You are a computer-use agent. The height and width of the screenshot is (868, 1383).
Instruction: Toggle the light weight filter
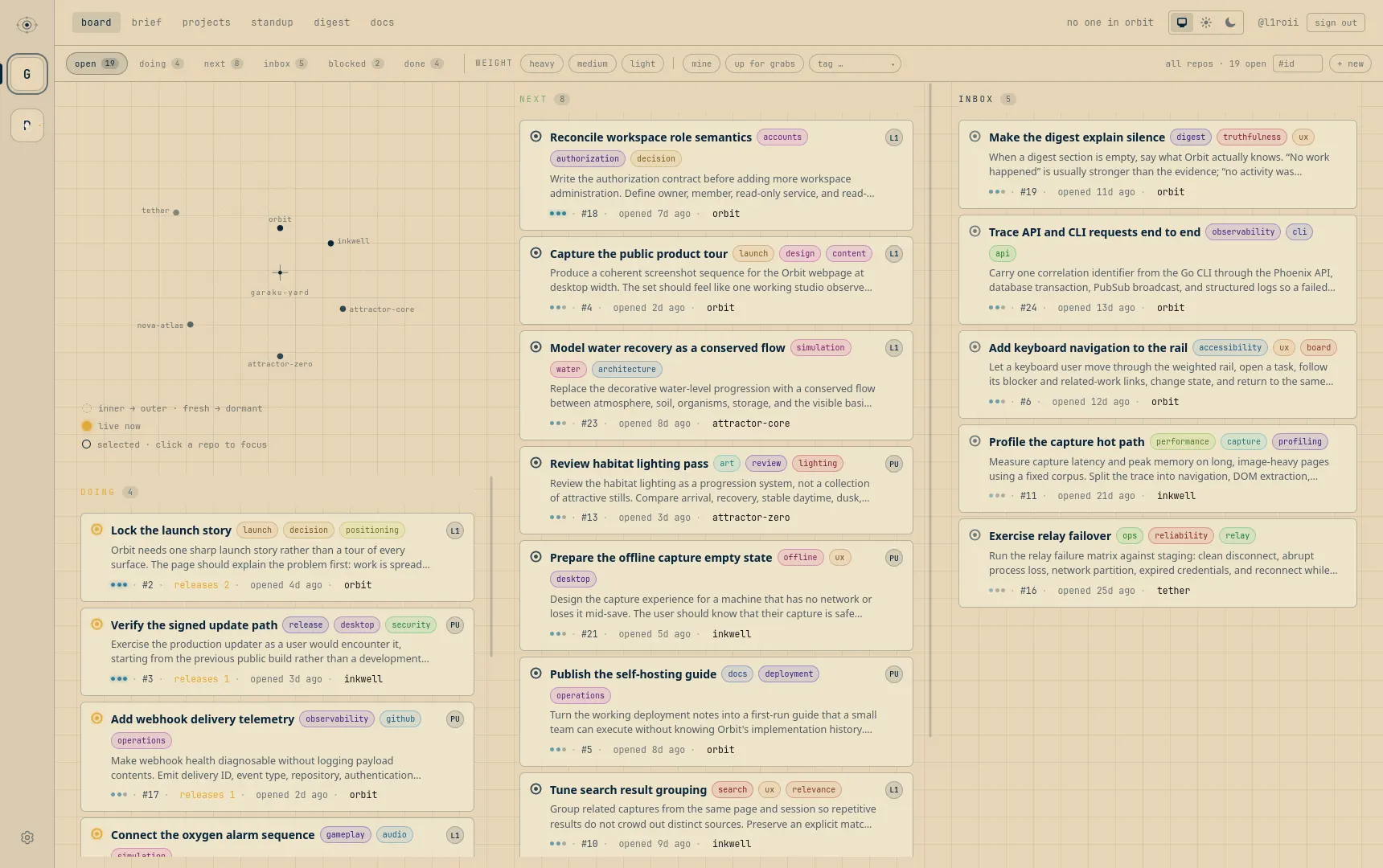[x=643, y=63]
